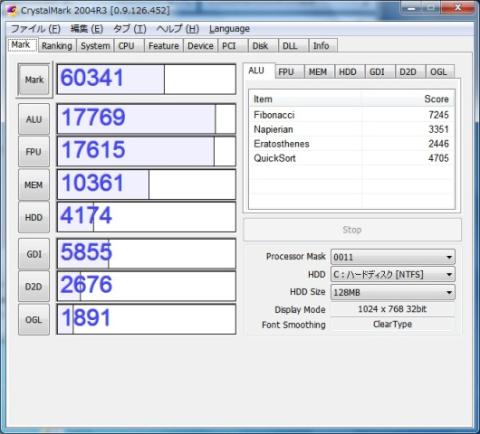The width and height of the screenshot is (480, 434).
Task: Switch to the Ranking tab
Action: pyautogui.click(x=57, y=46)
